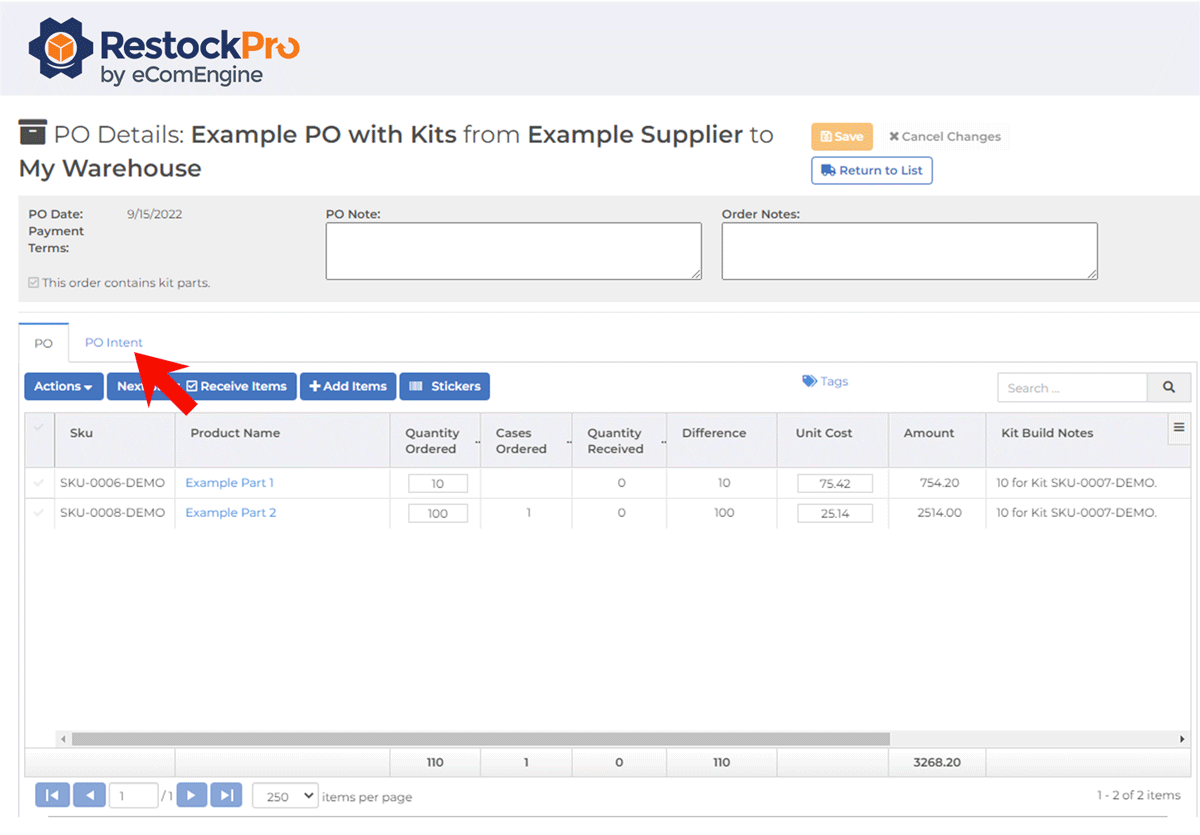The height and width of the screenshot is (835, 1200).
Task: Open the Actions dropdown menu
Action: pos(63,386)
